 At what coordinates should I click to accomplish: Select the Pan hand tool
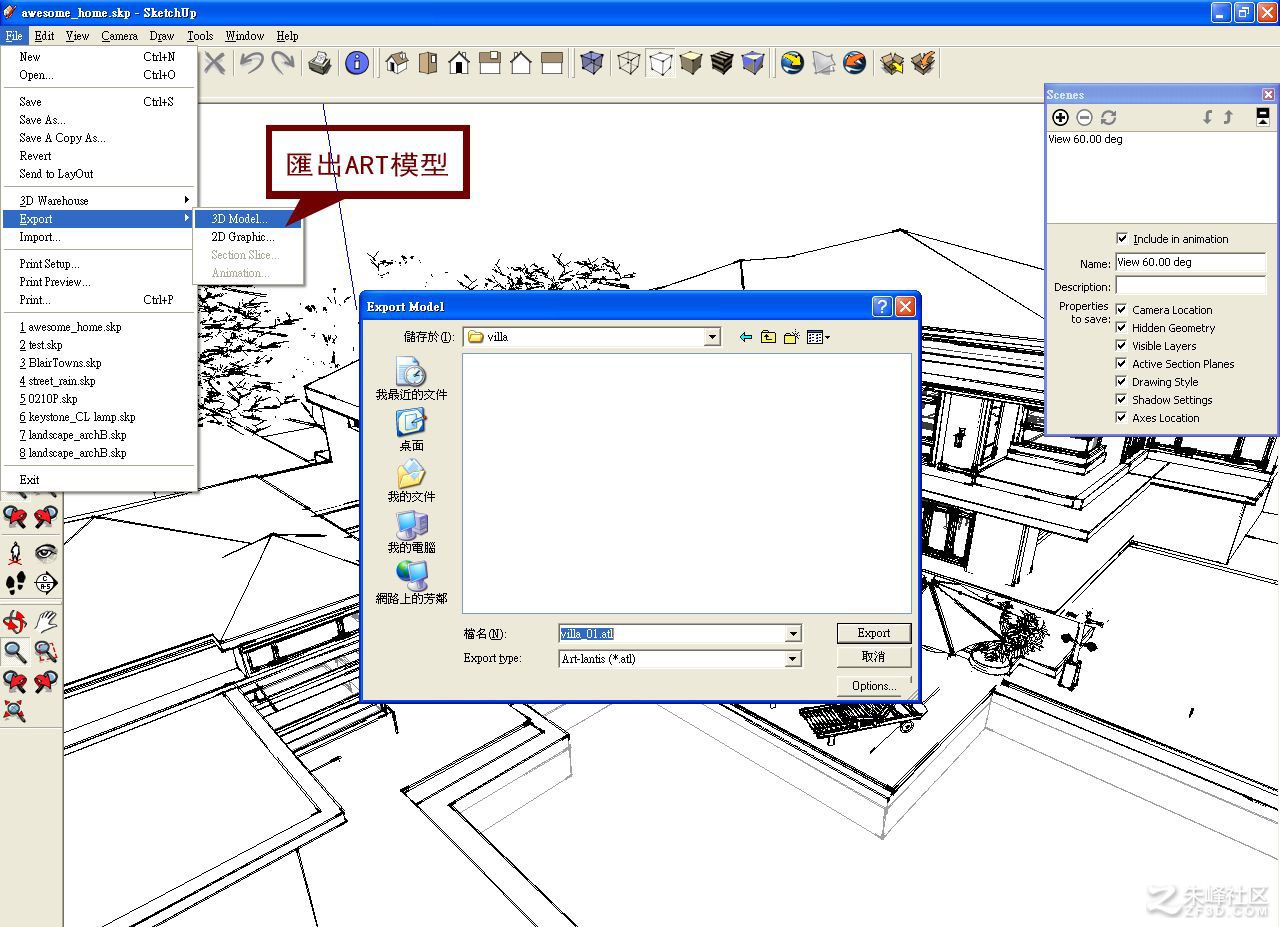[x=46, y=621]
